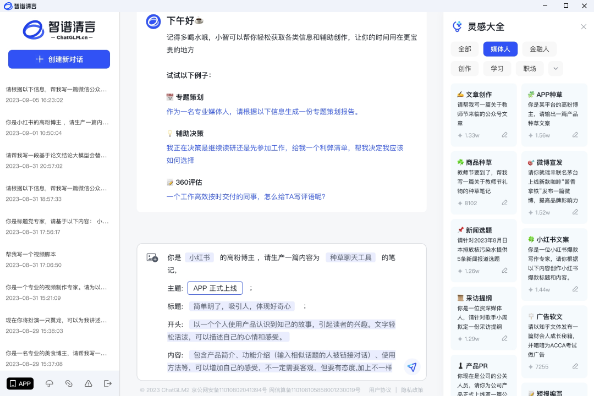Click the APP 正式上线 topic input field
594x396 pixels.
click(x=215, y=288)
